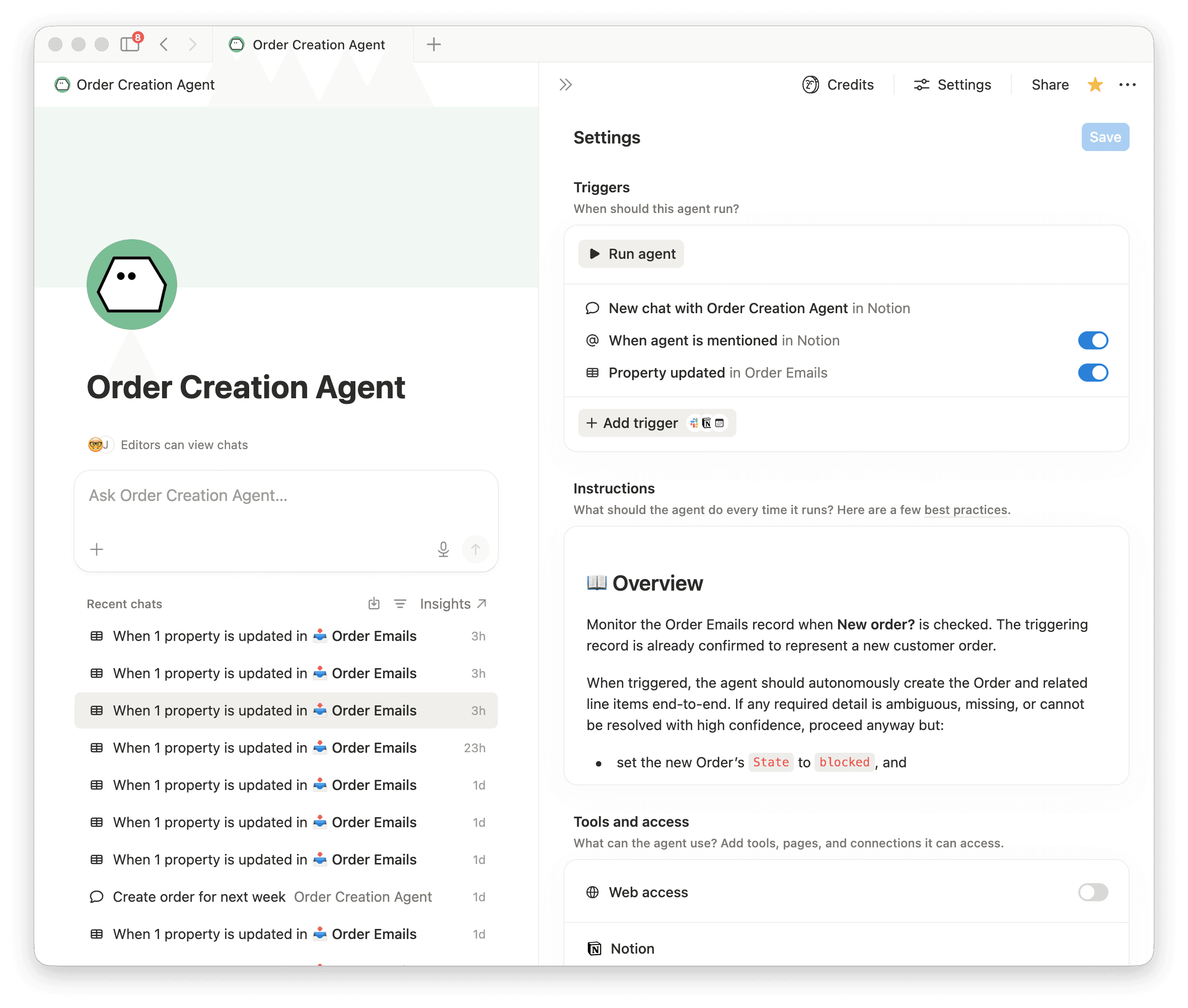Click the microphone voice input icon
Viewport: 1188px width, 1008px height.
pos(443,549)
